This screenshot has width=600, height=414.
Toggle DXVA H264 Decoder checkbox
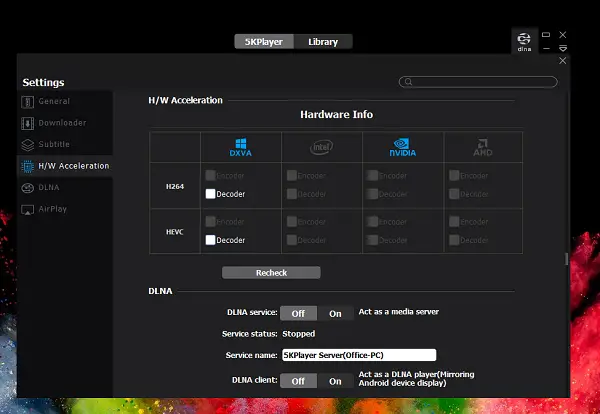210,194
